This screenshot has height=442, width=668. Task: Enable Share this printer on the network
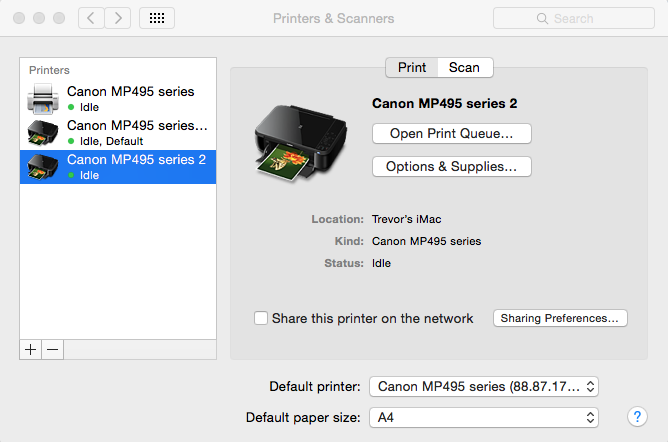click(x=261, y=318)
